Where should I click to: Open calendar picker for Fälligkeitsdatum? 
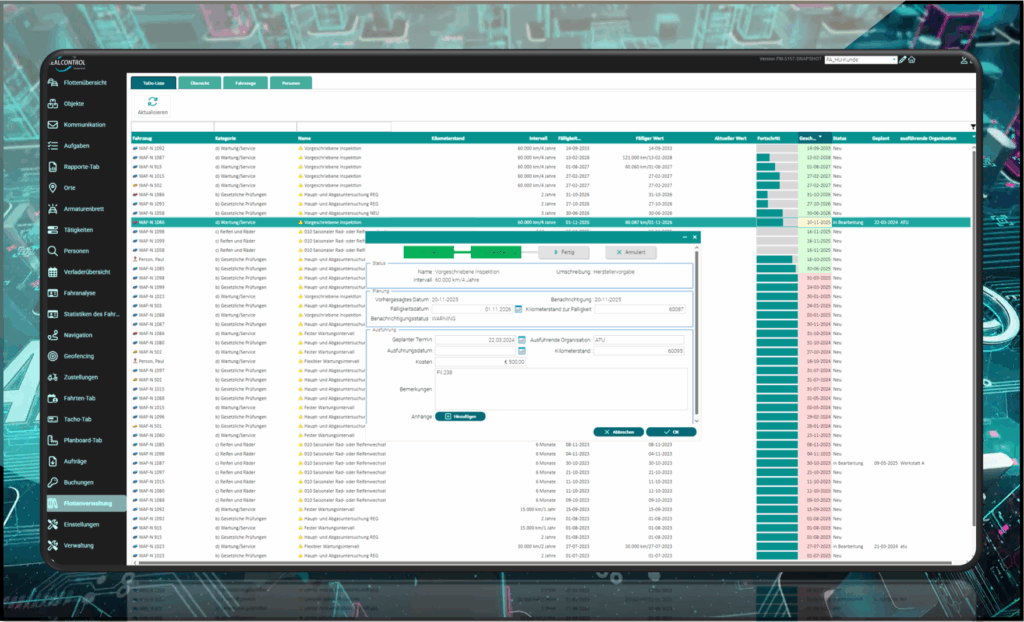(x=519, y=309)
